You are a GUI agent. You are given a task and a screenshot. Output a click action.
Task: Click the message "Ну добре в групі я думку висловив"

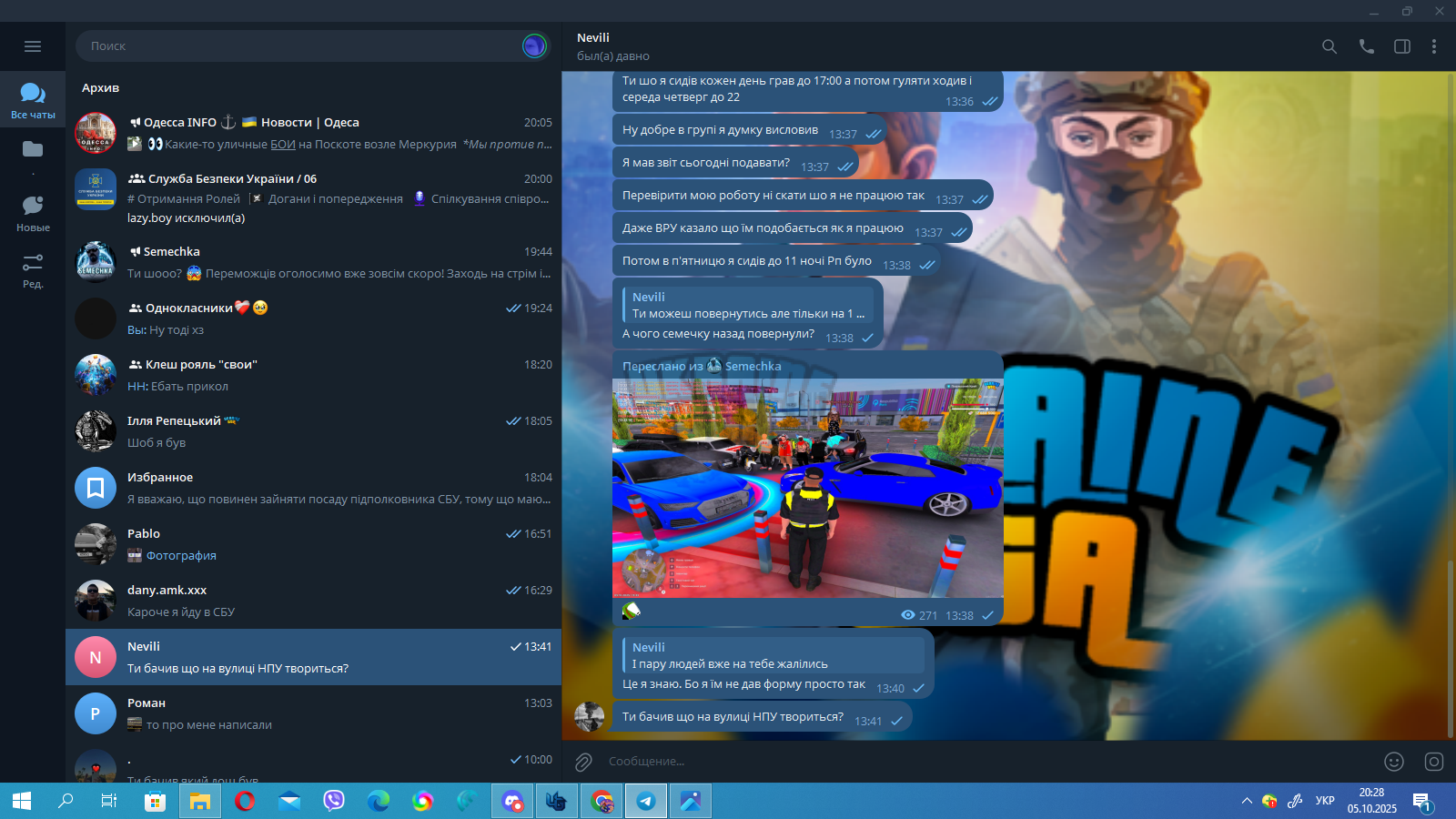[750, 130]
